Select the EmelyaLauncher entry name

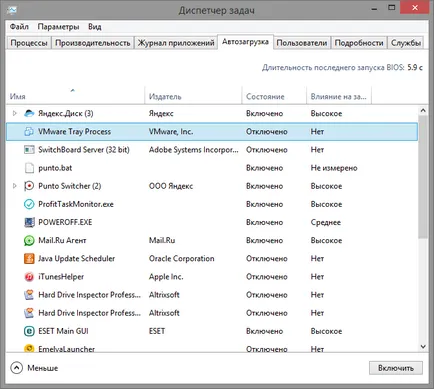pos(66,349)
